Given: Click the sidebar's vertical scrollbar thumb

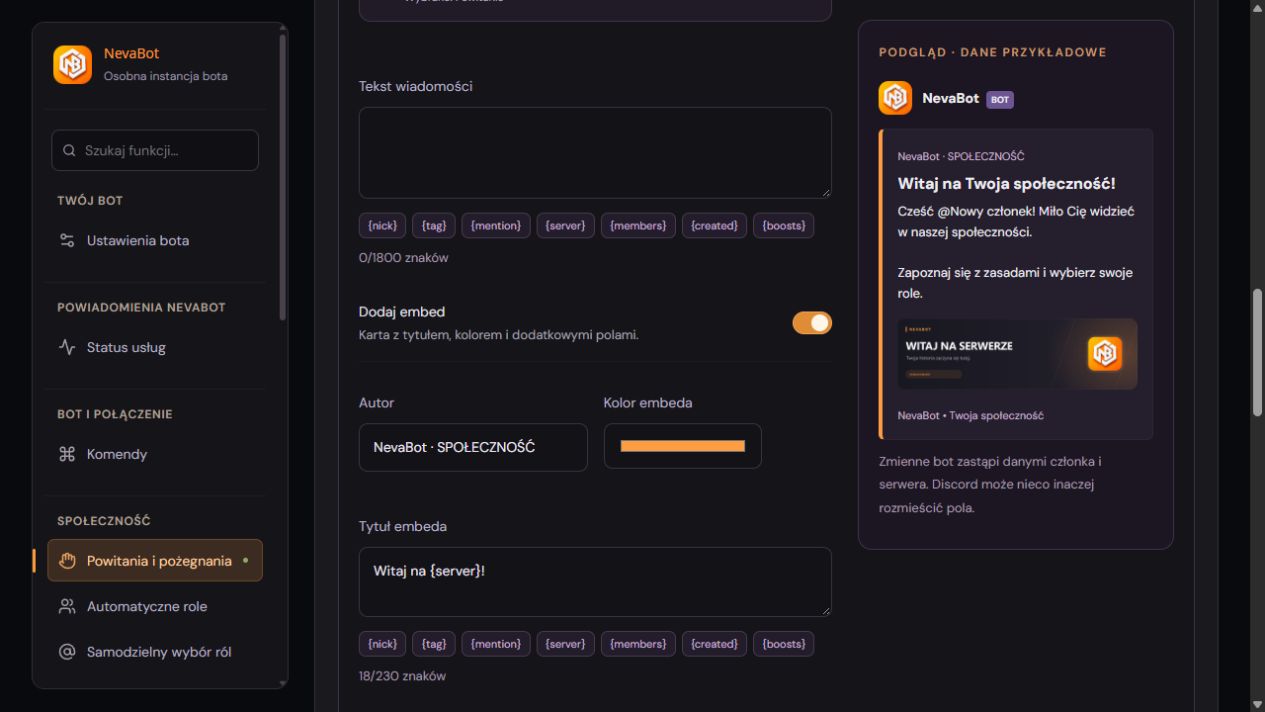Looking at the screenshot, I should point(283,177).
